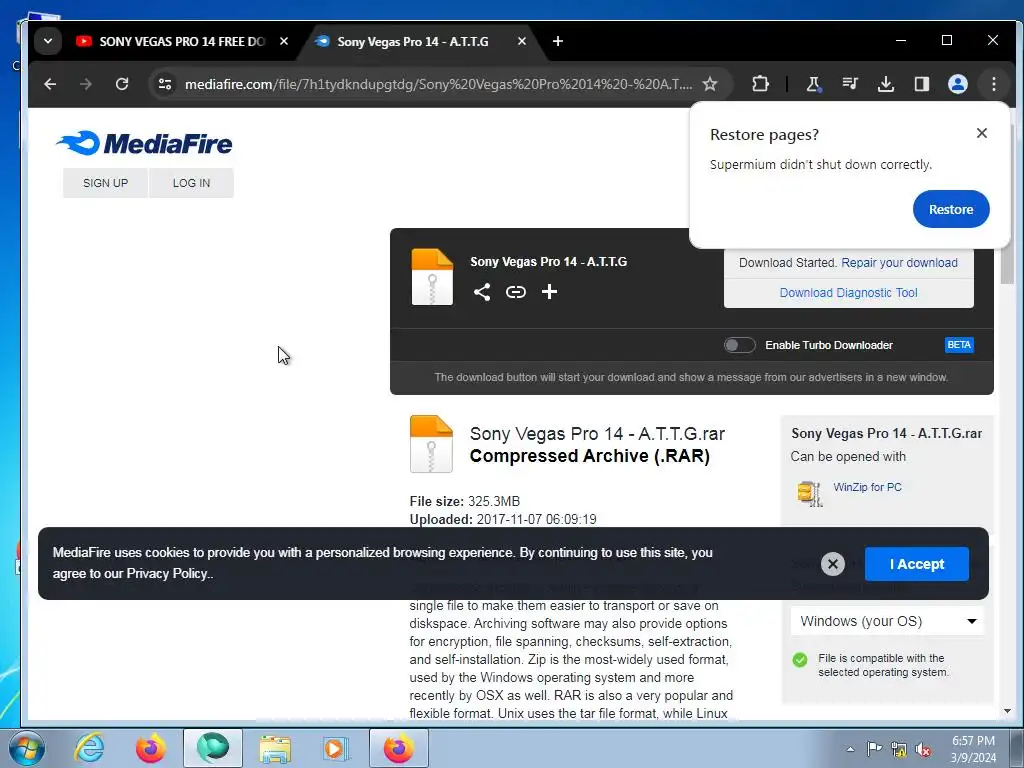The width and height of the screenshot is (1024, 768).
Task: Click the RAR file icon beside Compressed Archive
Action: click(x=431, y=444)
